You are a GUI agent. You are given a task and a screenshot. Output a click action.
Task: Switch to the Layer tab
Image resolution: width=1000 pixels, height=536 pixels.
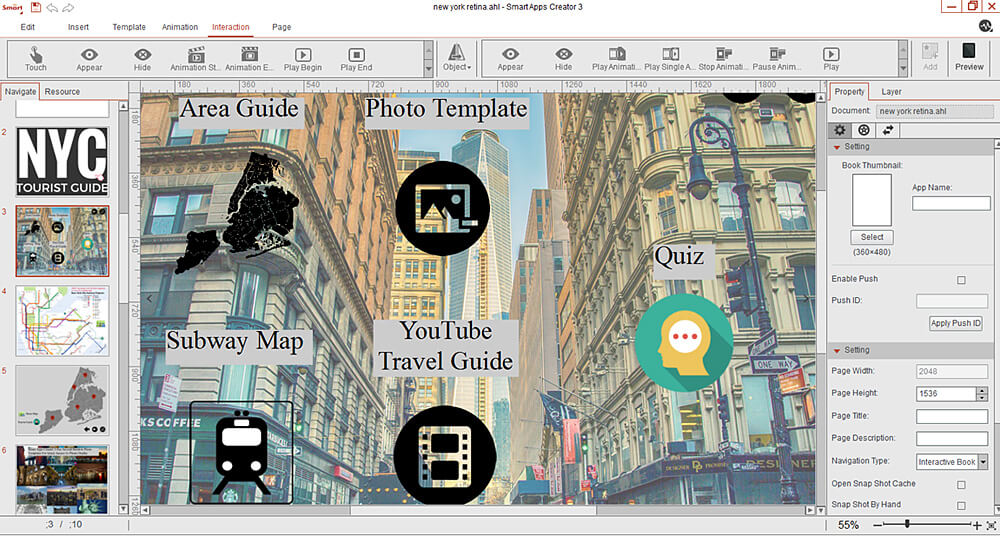[x=891, y=92]
